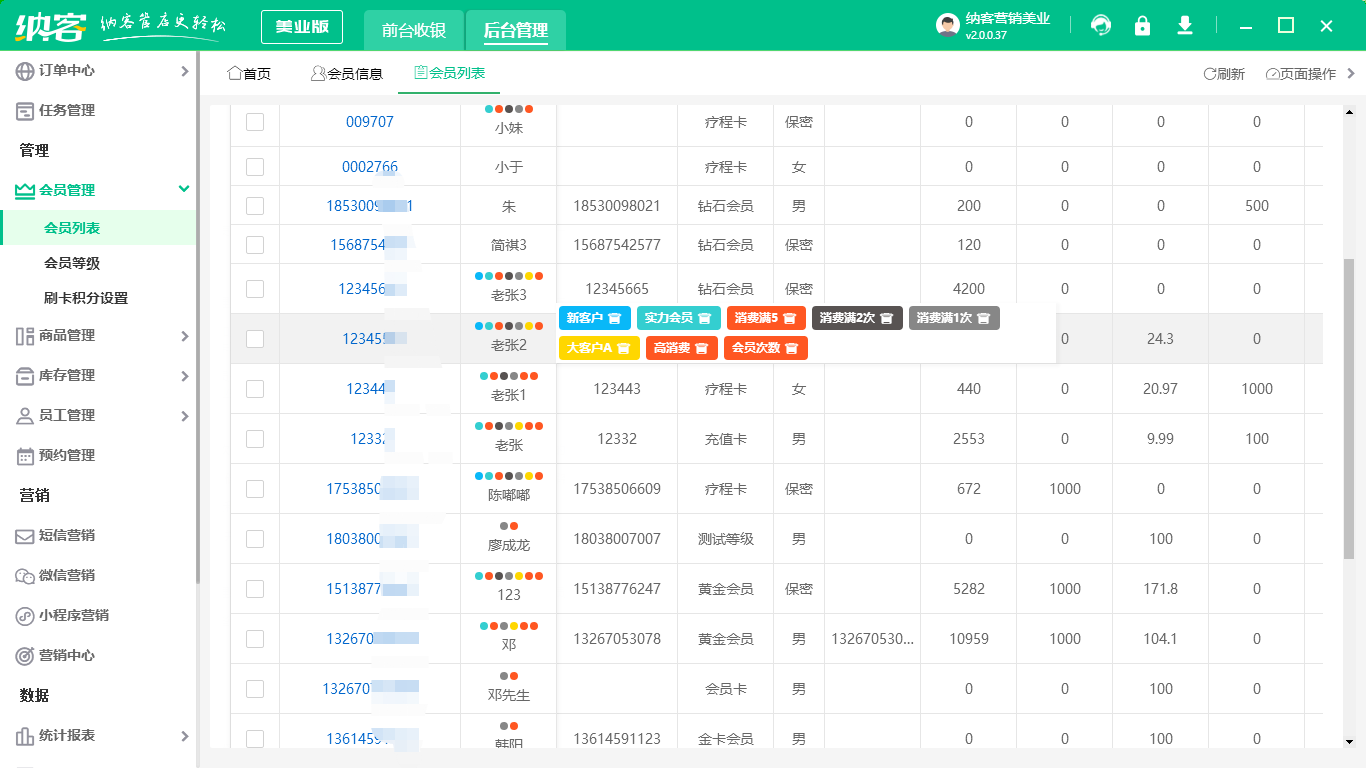This screenshot has height=768, width=1366.
Task: Delete the 会员次数 tag via trash icon
Action: point(791,348)
